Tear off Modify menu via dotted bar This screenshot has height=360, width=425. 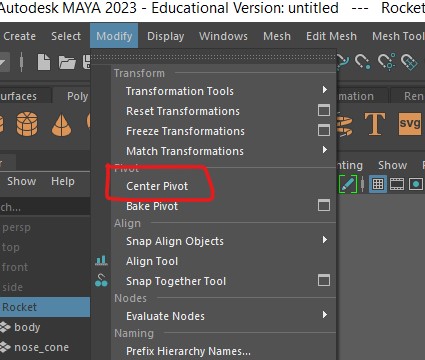click(213, 58)
